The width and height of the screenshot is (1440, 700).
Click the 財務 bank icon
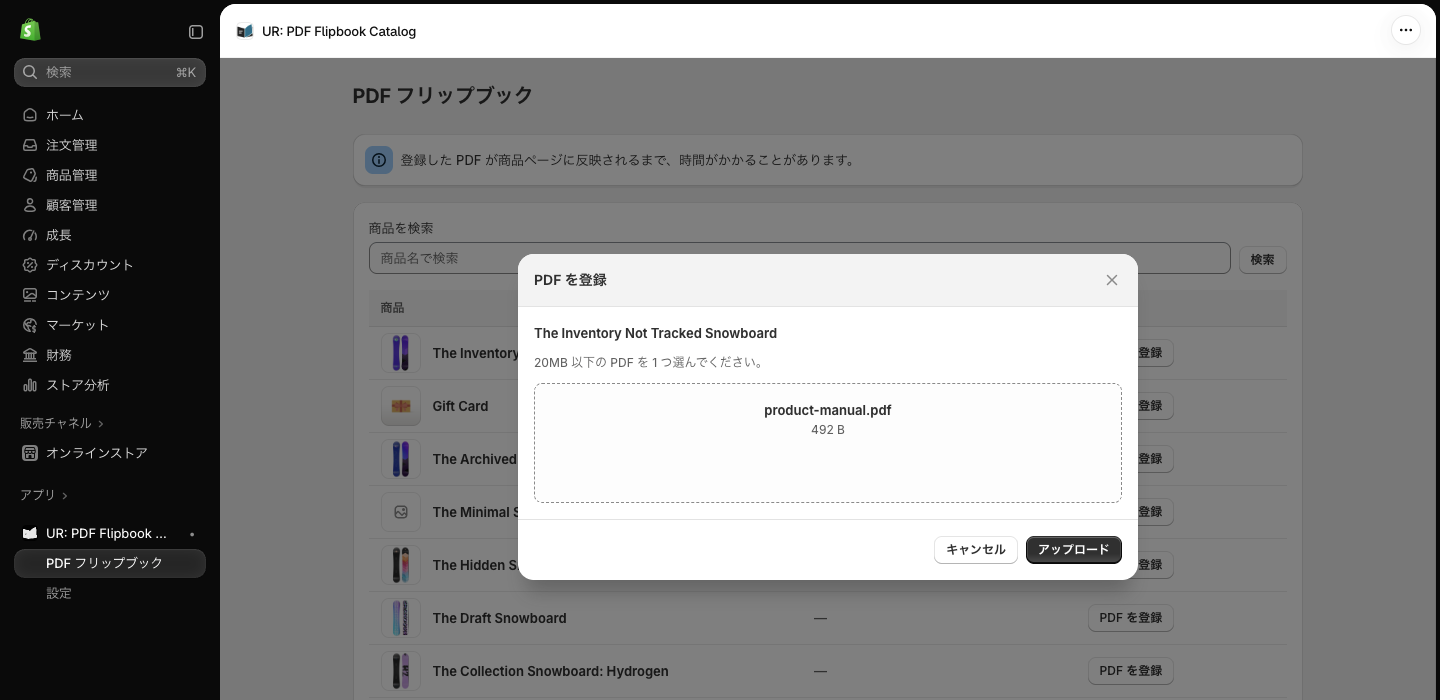(30, 355)
